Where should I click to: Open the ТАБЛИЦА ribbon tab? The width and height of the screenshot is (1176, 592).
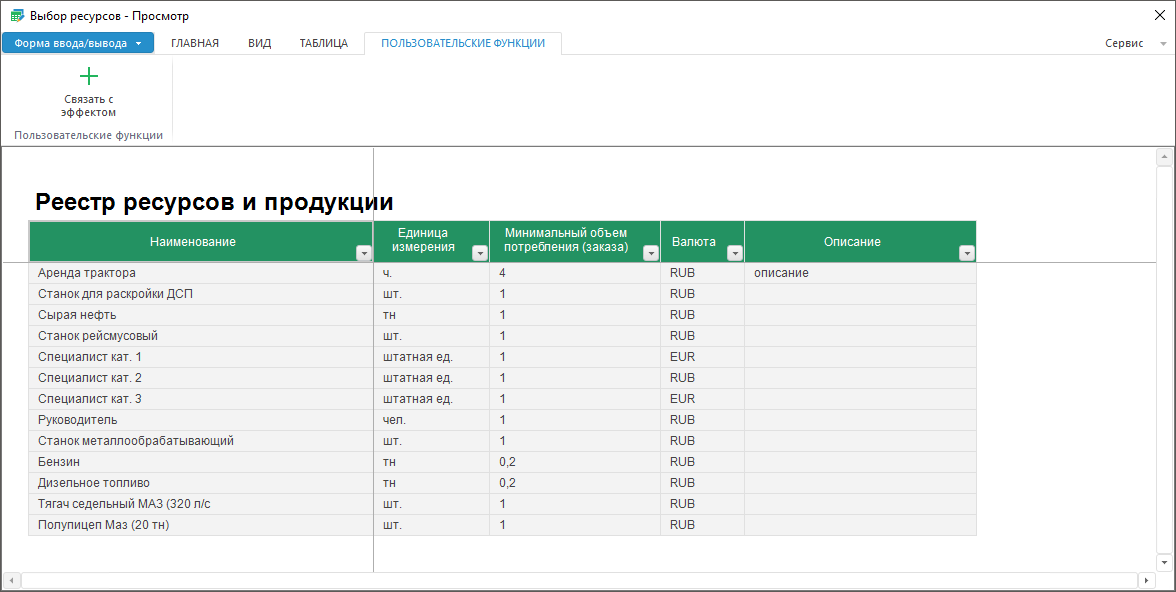tap(324, 43)
